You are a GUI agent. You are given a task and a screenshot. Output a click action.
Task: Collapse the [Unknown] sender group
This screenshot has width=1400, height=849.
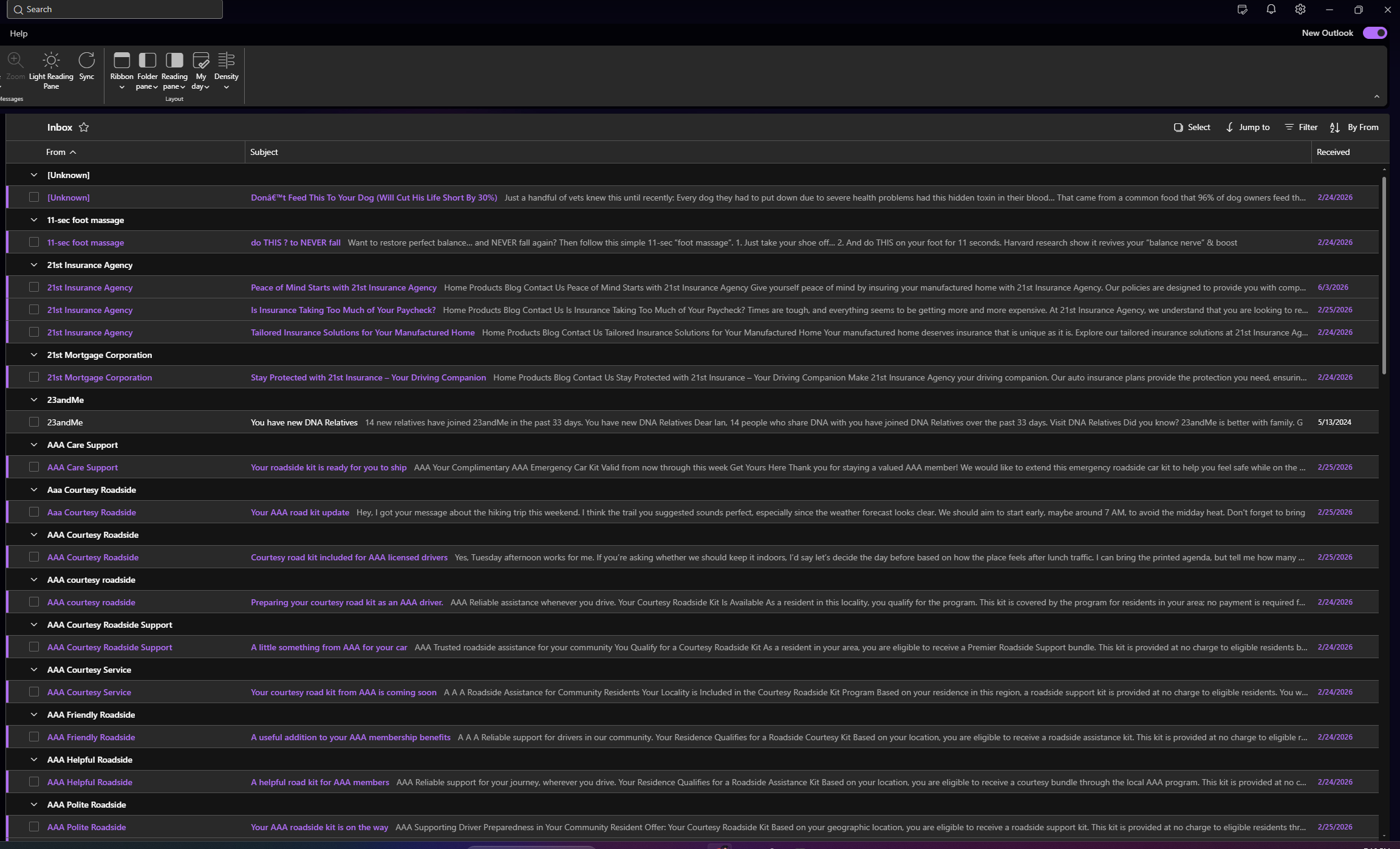pyautogui.click(x=34, y=175)
